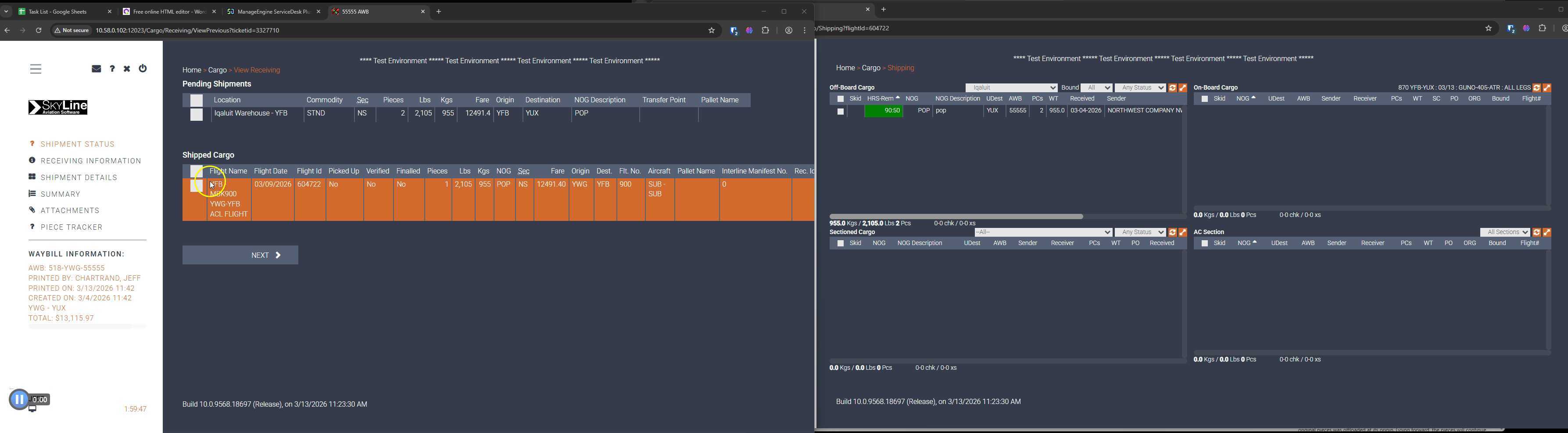Pause the screen recording

tap(19, 400)
